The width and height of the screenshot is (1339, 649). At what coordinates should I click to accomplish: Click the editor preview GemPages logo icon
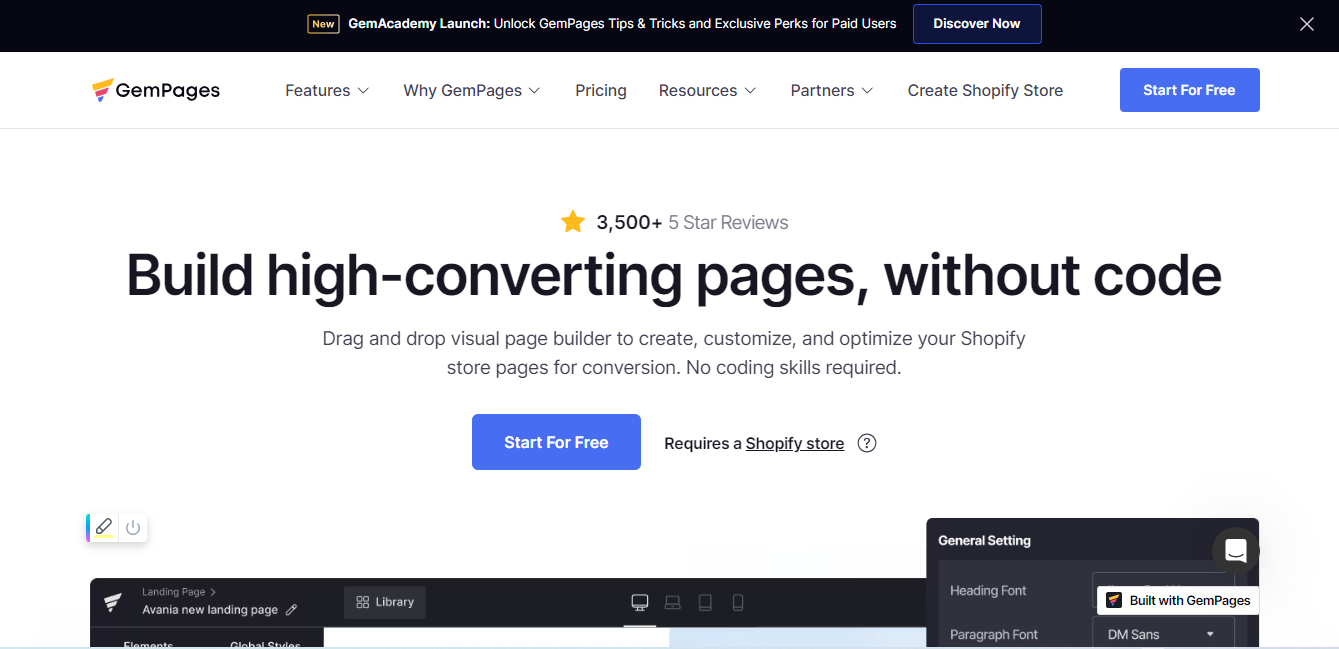click(x=113, y=601)
